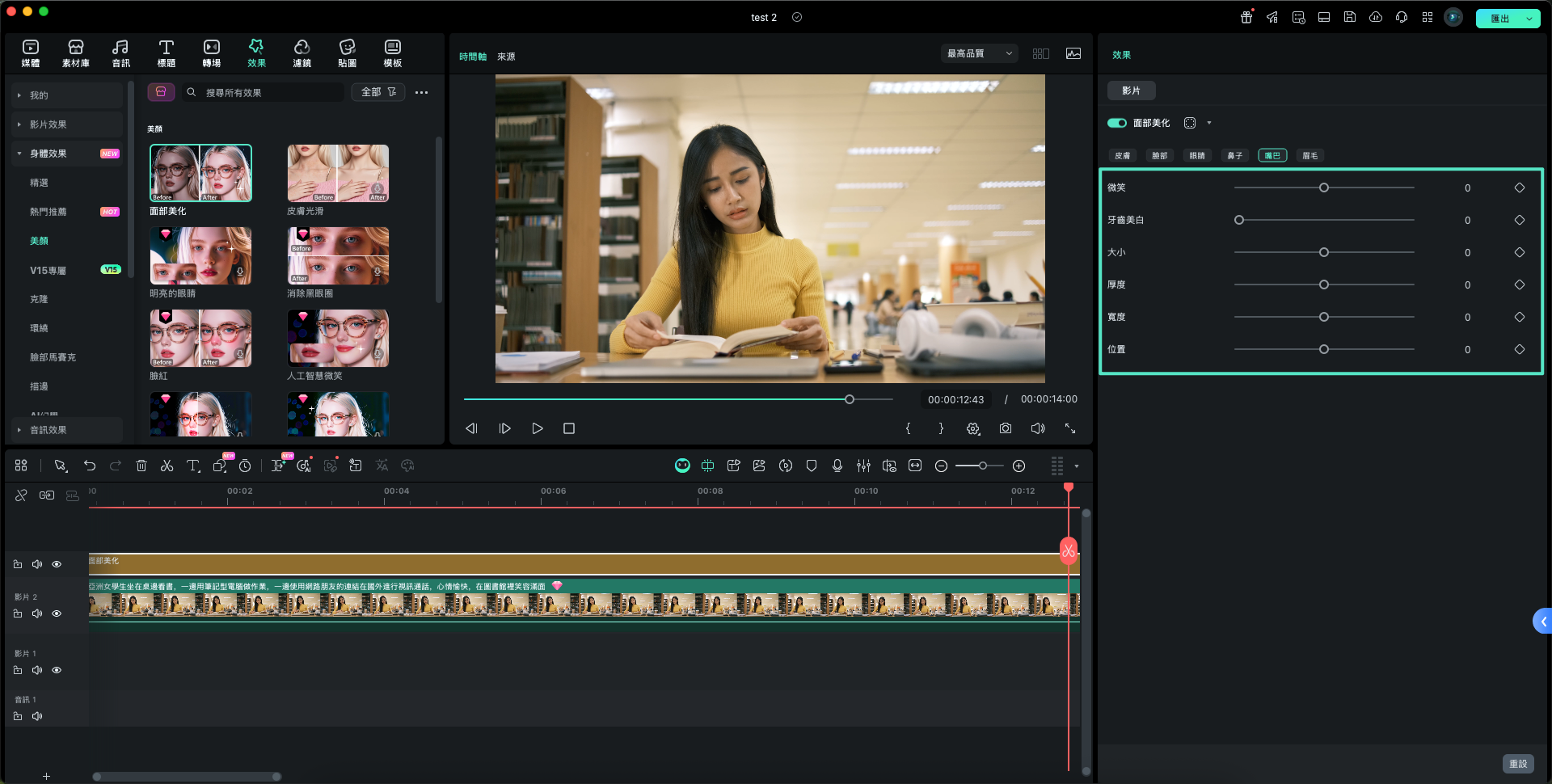Open the Stickers (貼圖) panel
The image size is (1552, 784).
click(347, 53)
